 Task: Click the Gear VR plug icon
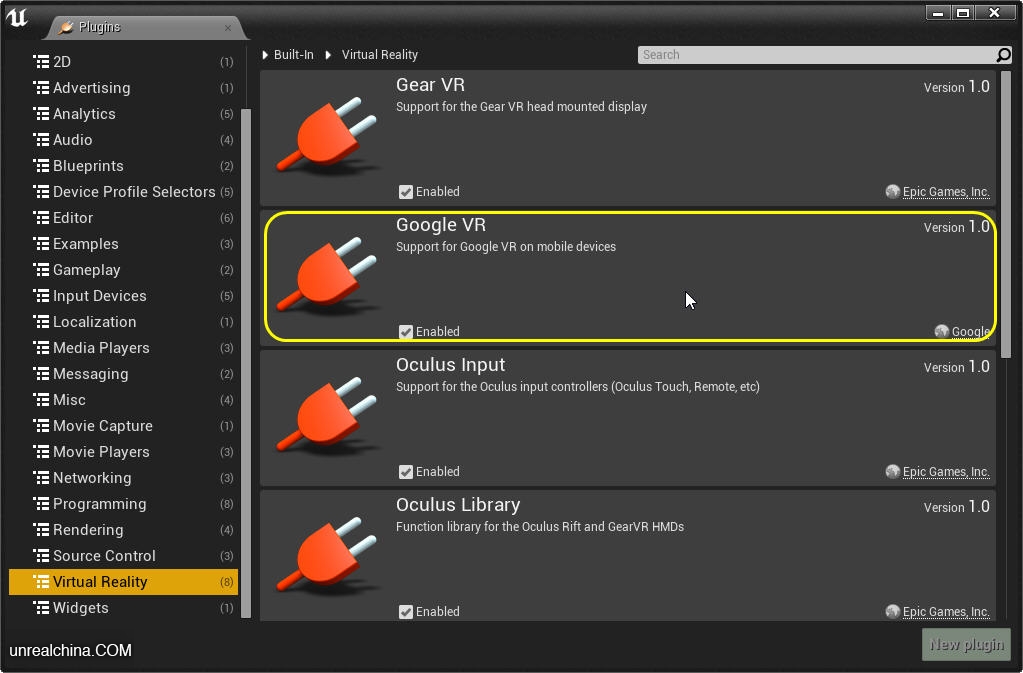[326, 137]
